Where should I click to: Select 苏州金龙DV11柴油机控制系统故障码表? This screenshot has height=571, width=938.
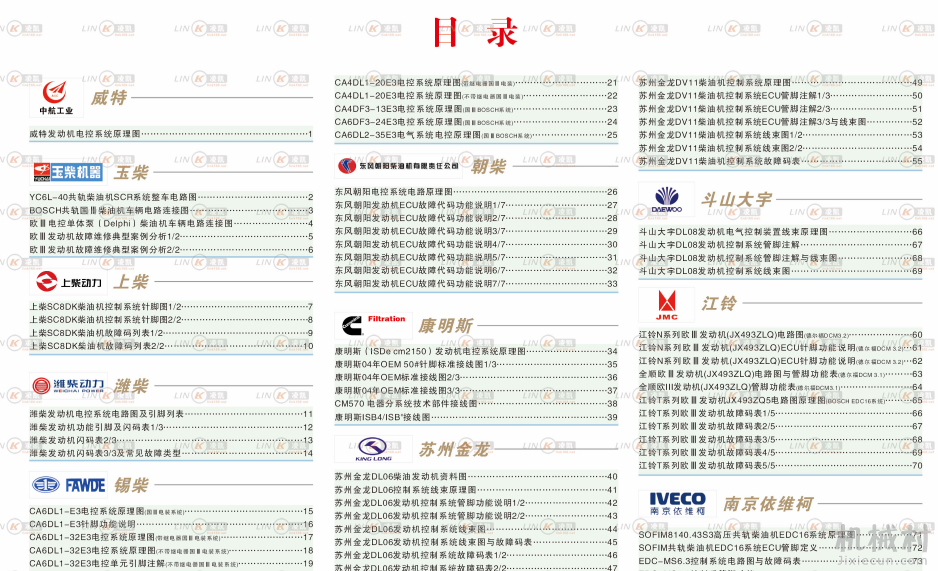[x=781, y=161]
